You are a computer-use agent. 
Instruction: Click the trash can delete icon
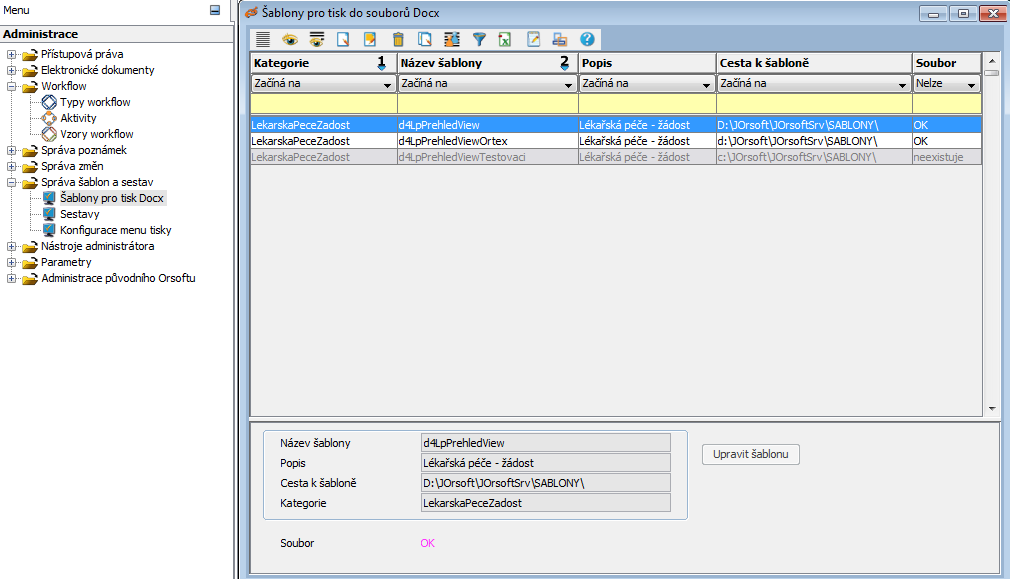coord(398,39)
